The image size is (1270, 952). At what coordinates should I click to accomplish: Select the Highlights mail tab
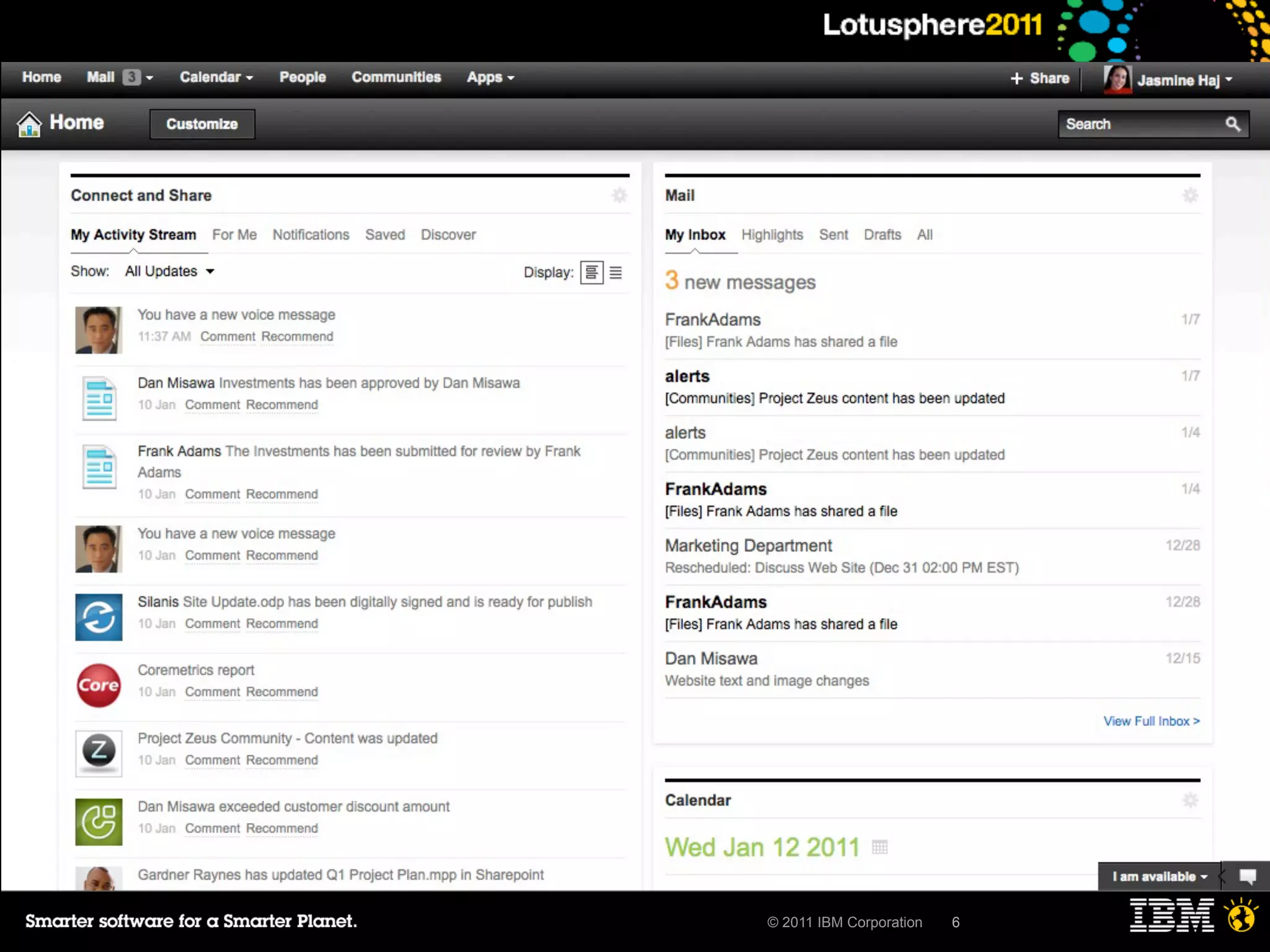(x=772, y=235)
